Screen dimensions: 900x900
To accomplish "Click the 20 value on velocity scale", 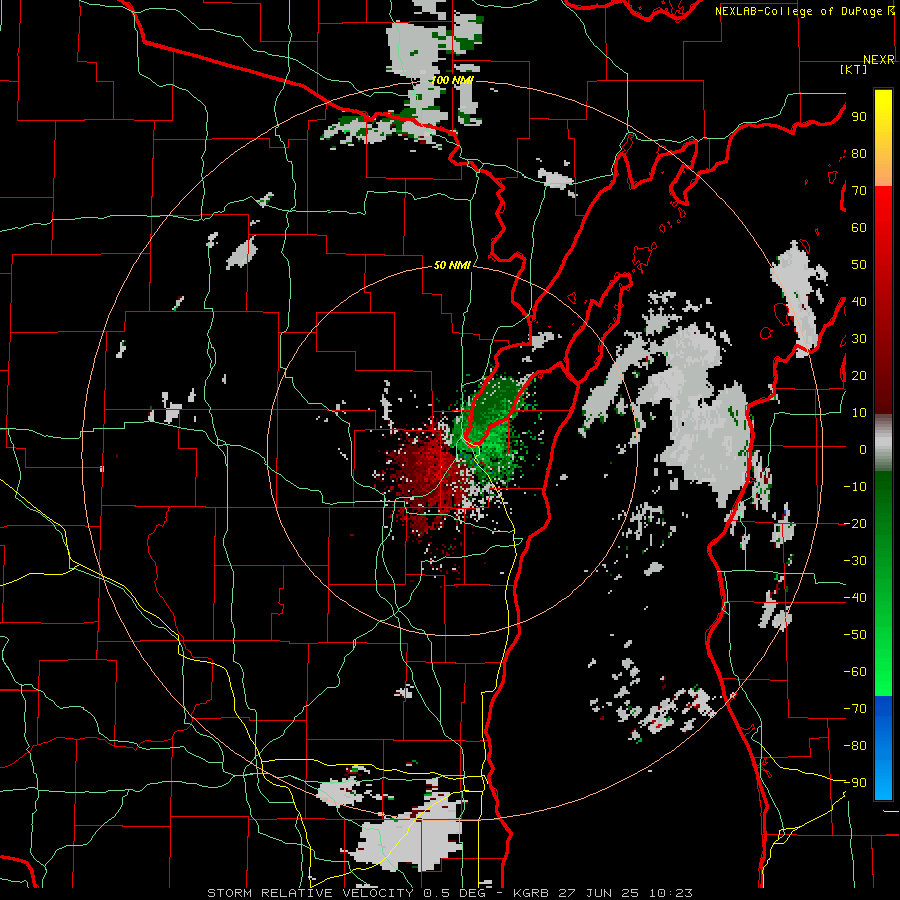I will (859, 376).
